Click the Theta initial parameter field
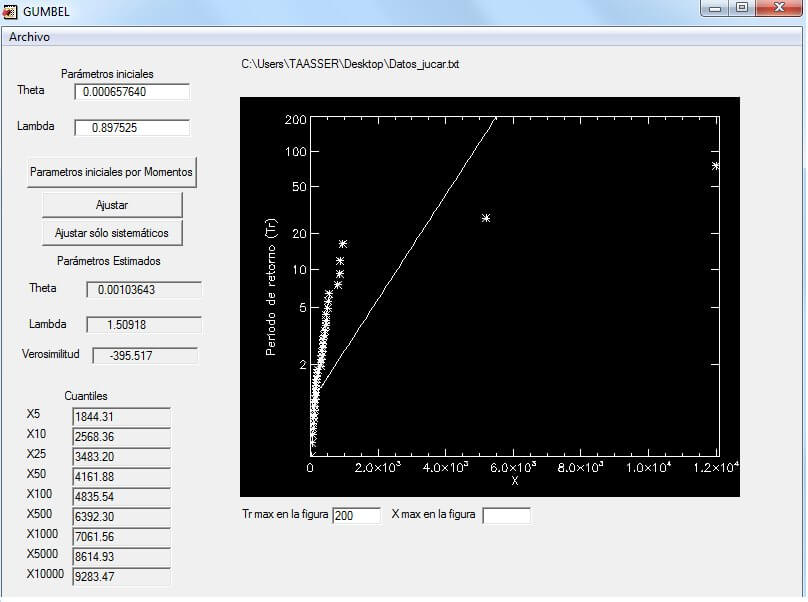 click(131, 92)
